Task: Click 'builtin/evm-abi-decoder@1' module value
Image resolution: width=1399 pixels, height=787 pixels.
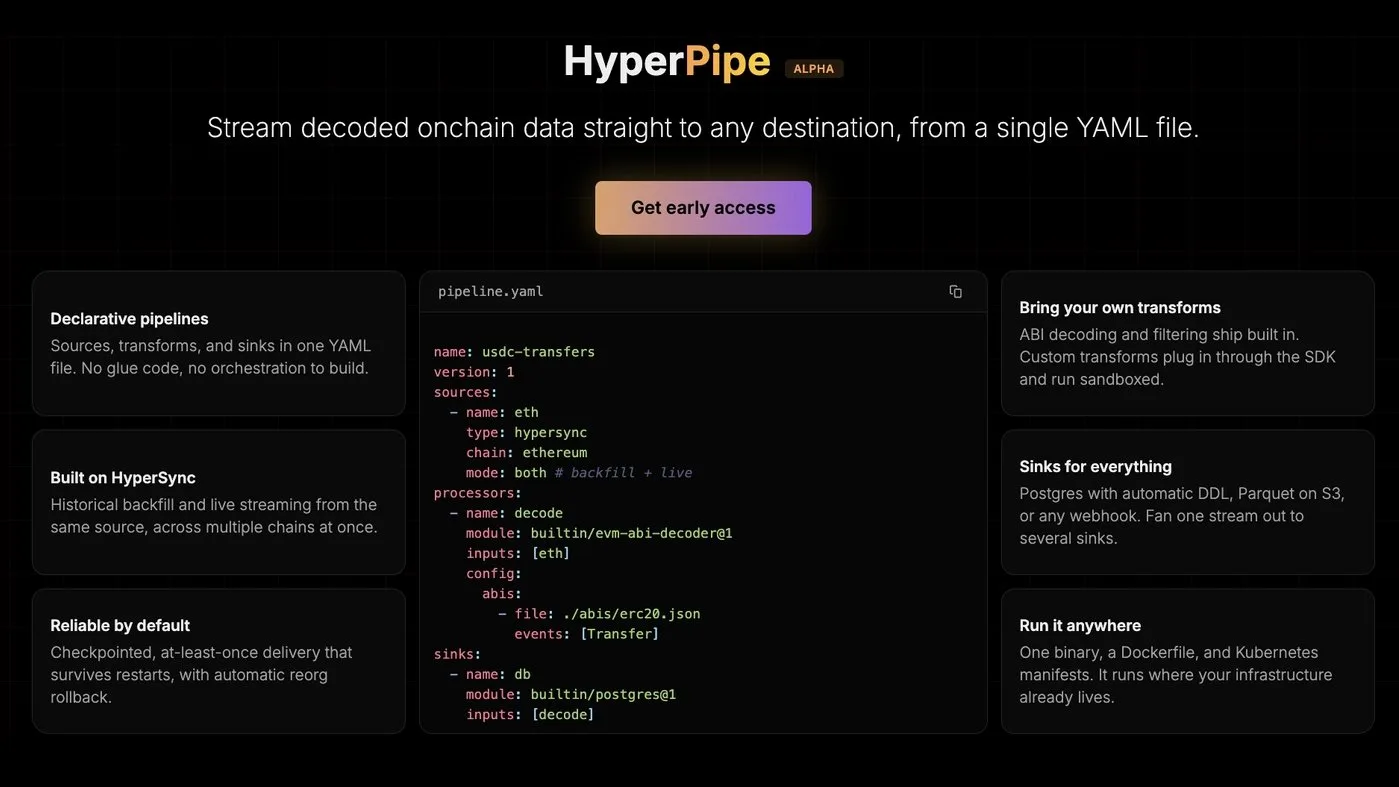Action: pos(632,533)
